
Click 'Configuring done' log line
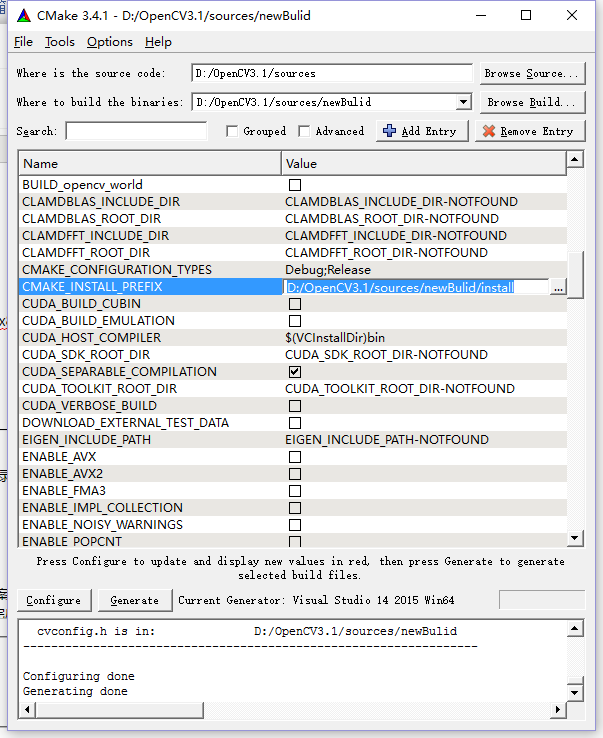coord(79,676)
